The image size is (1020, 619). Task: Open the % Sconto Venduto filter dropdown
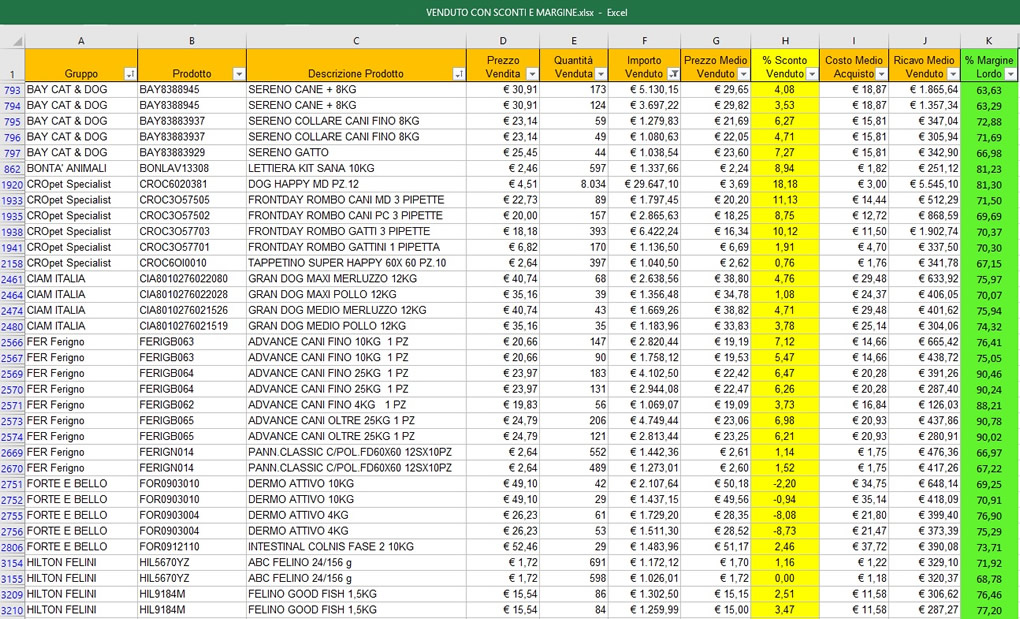pos(812,74)
